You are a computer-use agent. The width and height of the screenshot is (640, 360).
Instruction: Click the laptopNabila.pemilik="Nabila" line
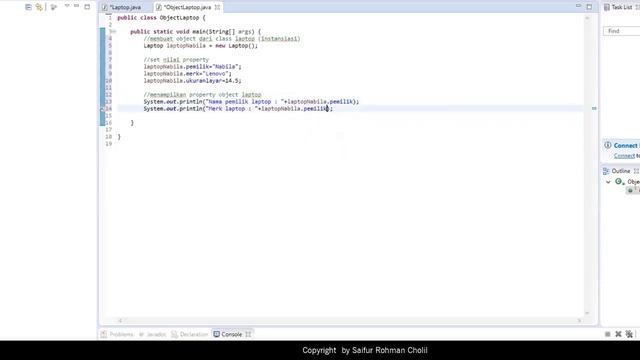tap(192, 67)
